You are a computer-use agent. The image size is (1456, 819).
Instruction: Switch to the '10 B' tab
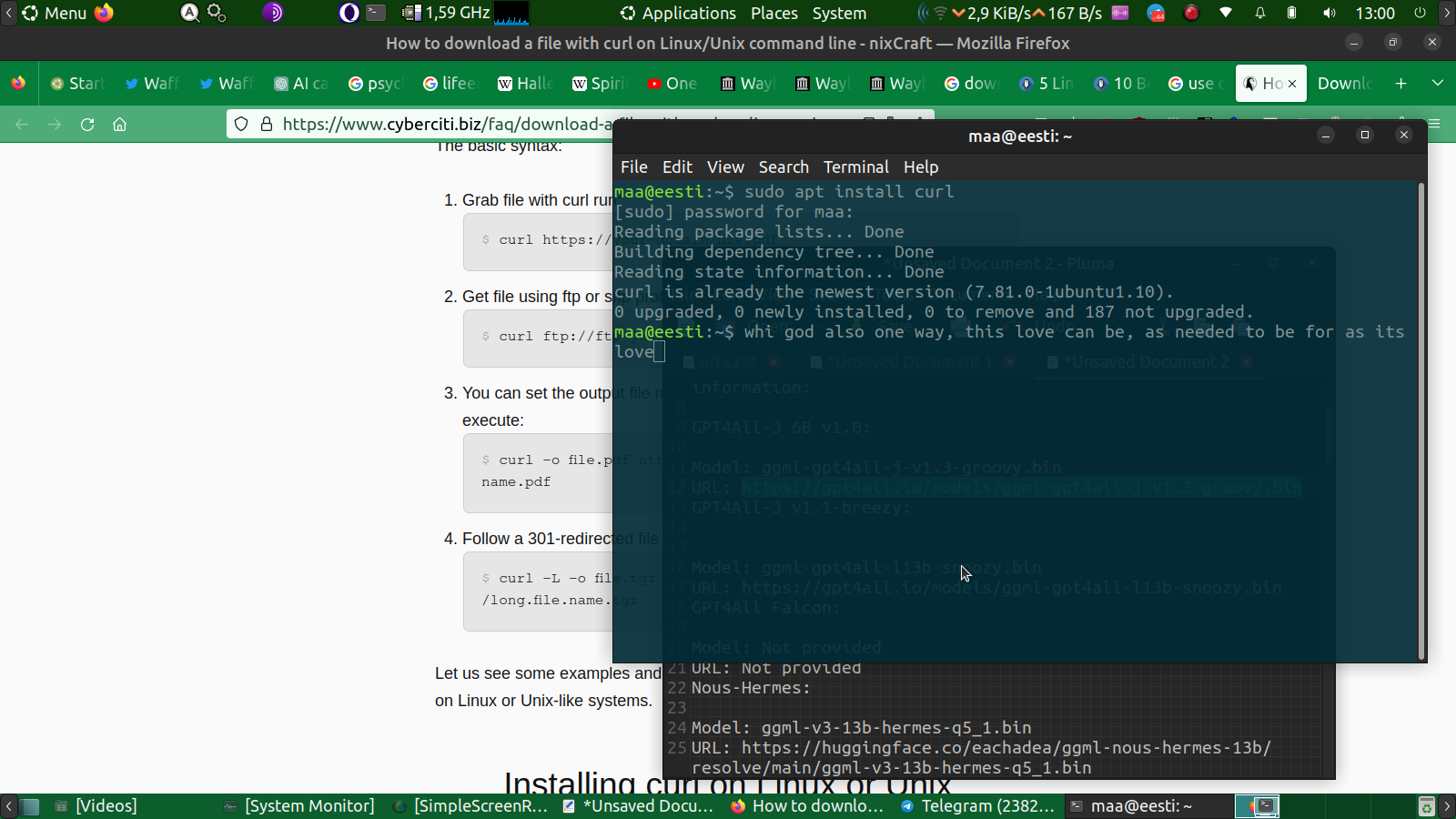pos(1122,83)
